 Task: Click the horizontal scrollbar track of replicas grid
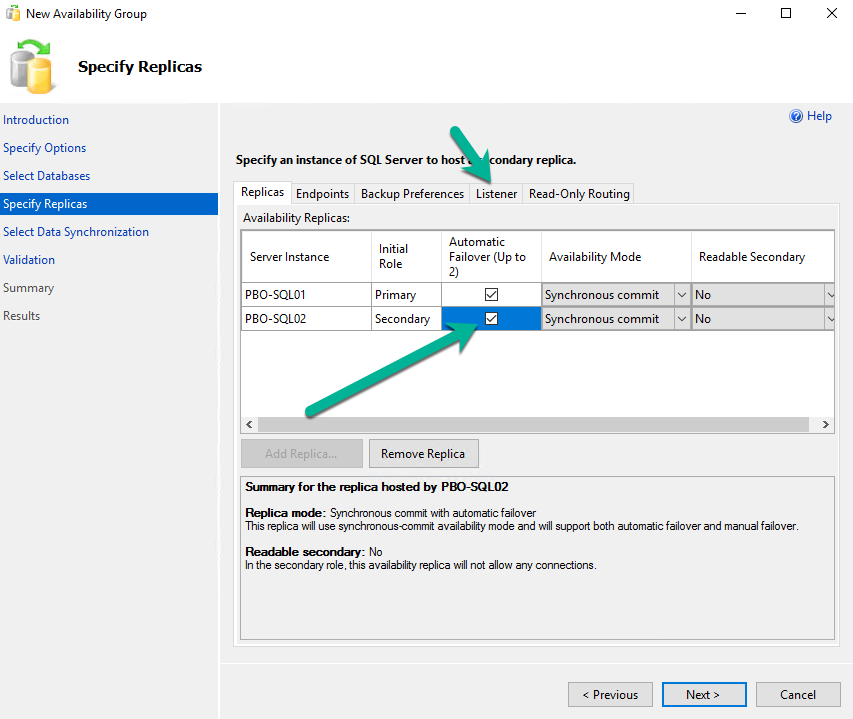pyautogui.click(x=533, y=424)
